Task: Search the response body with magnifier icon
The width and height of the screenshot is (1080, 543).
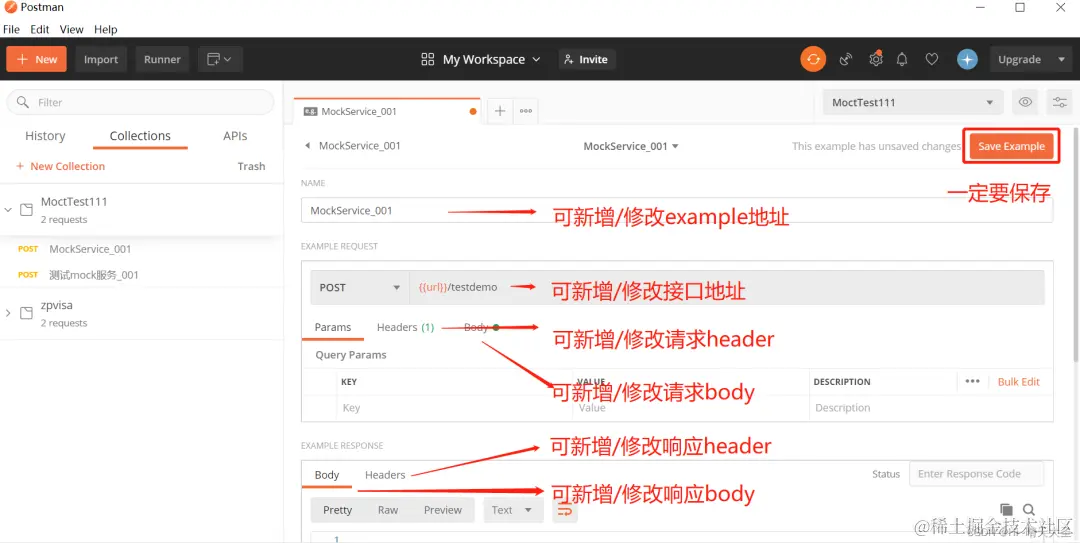Action: (1029, 509)
